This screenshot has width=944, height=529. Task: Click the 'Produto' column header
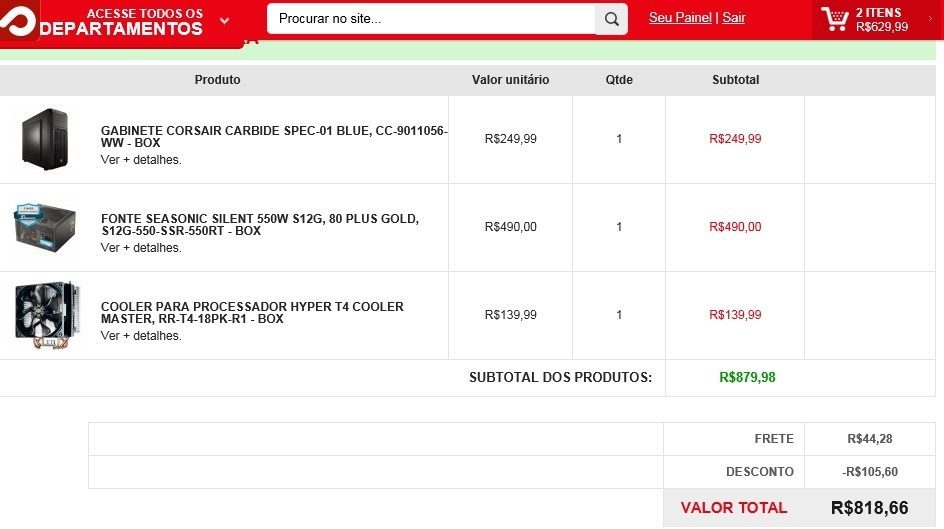pyautogui.click(x=217, y=79)
